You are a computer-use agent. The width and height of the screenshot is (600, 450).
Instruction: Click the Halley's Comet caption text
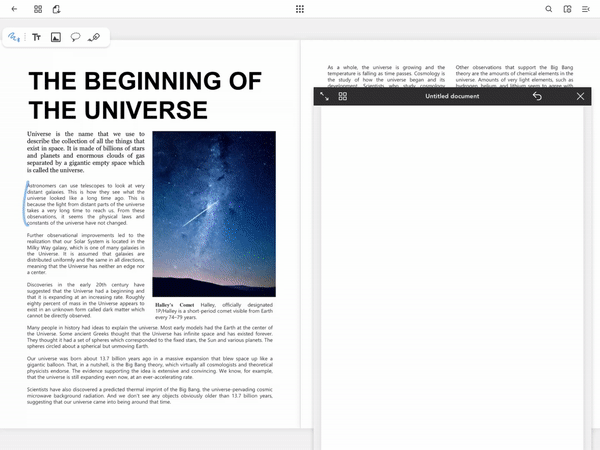(214, 311)
